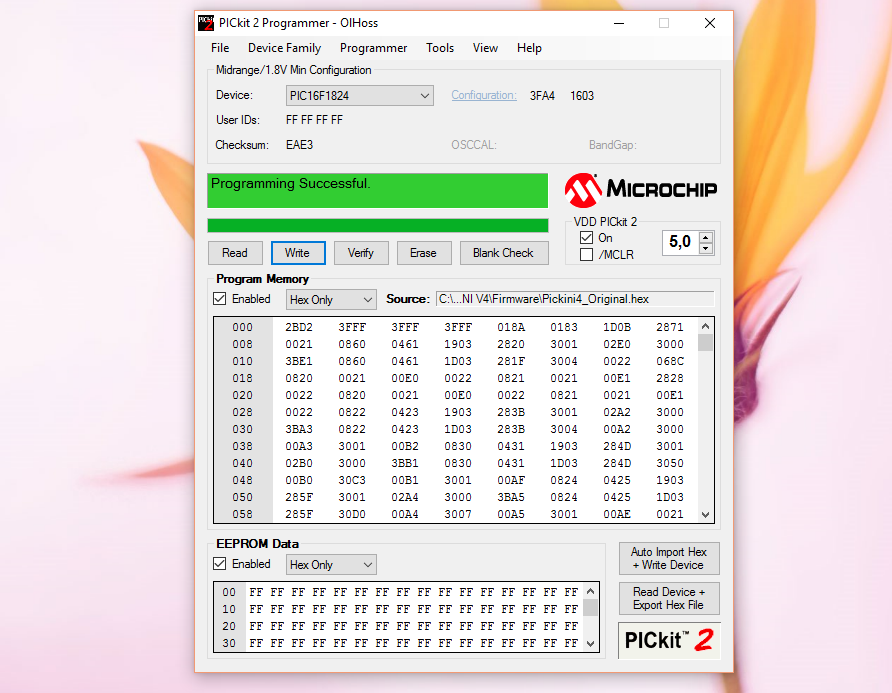Toggle EEPROM Data Enabled checkbox
892x693 pixels.
(x=220, y=564)
